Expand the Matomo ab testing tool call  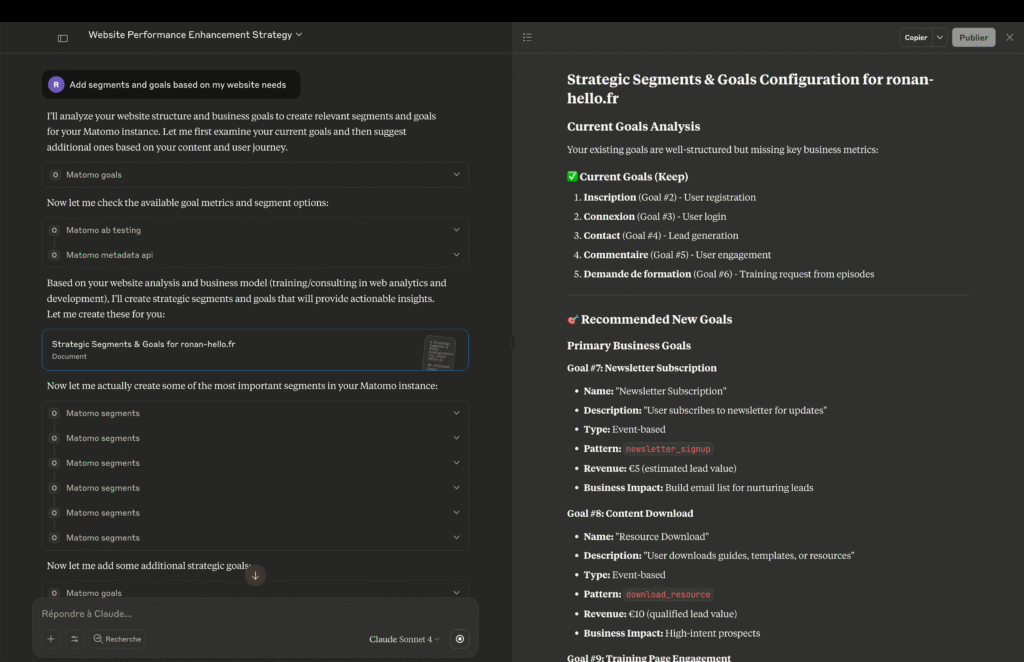pyautogui.click(x=456, y=228)
